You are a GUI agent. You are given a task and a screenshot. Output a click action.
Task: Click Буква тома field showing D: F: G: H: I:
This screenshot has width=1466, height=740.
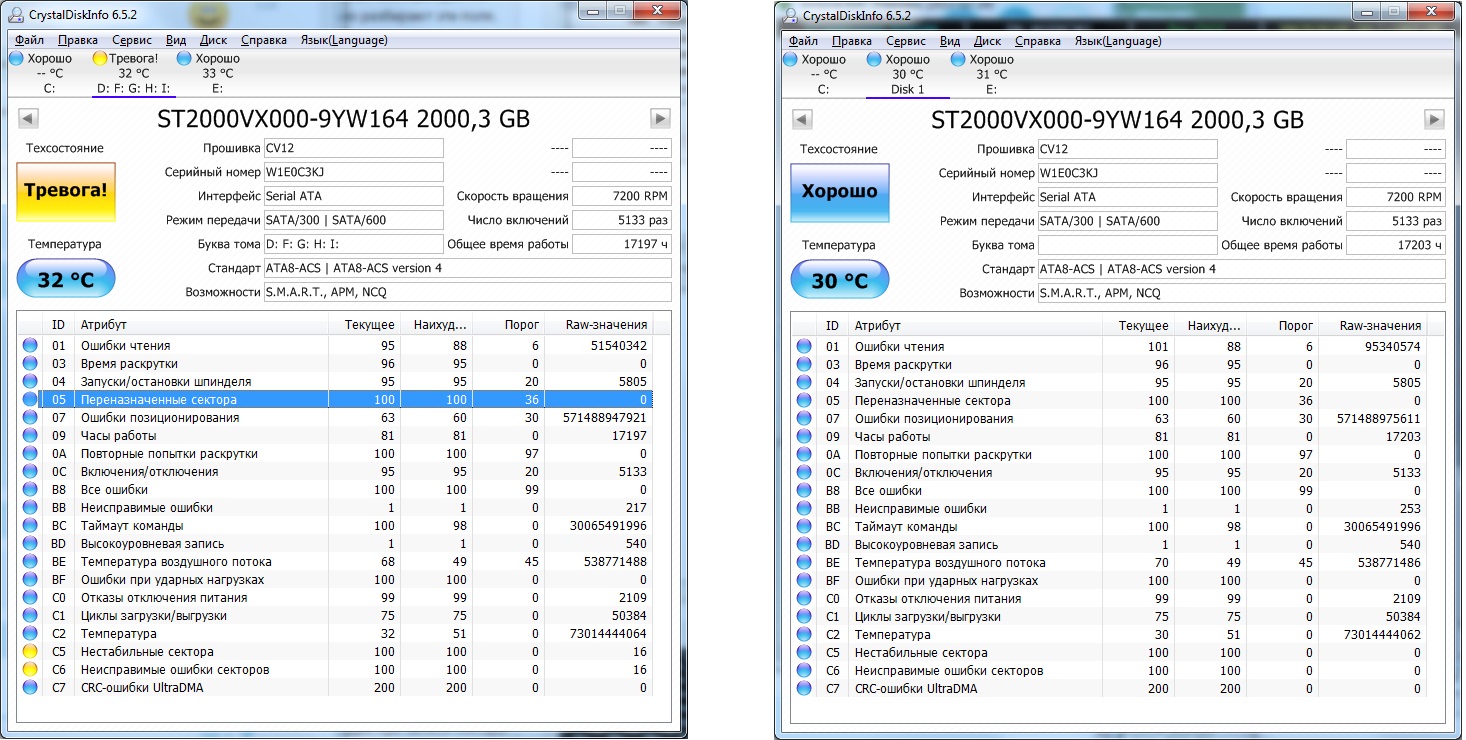pyautogui.click(x=353, y=244)
